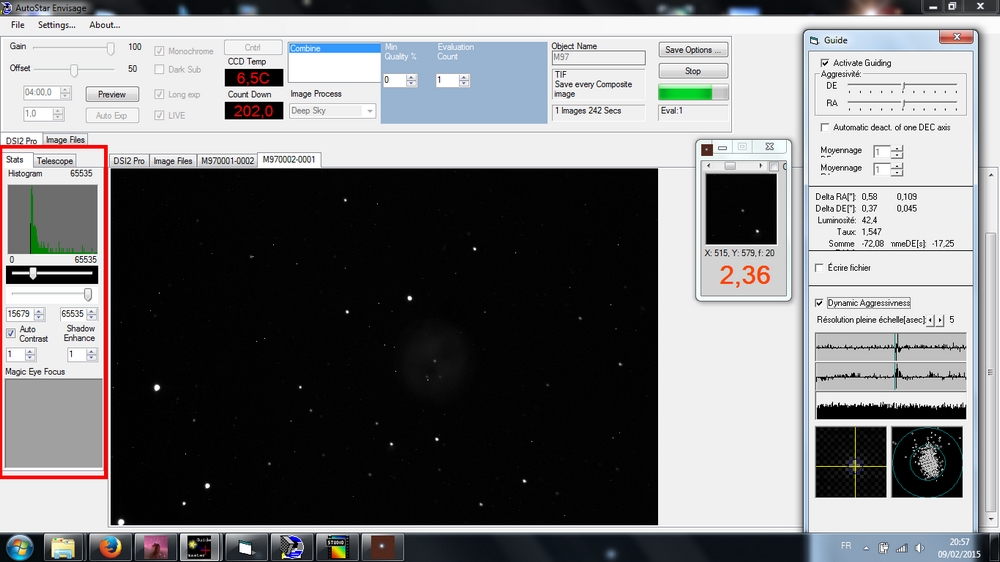Click the DE aggressivité slider

click(904, 85)
